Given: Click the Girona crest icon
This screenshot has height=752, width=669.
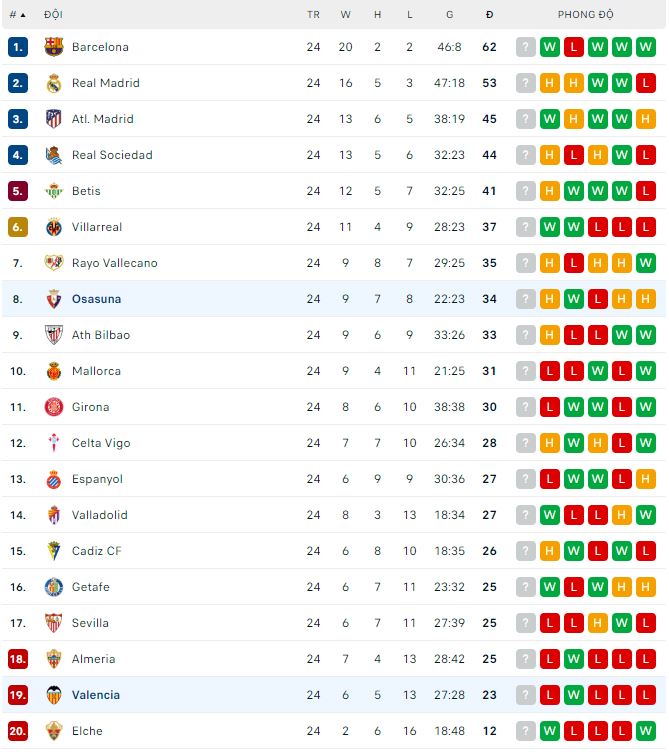Looking at the screenshot, I should pos(54,407).
